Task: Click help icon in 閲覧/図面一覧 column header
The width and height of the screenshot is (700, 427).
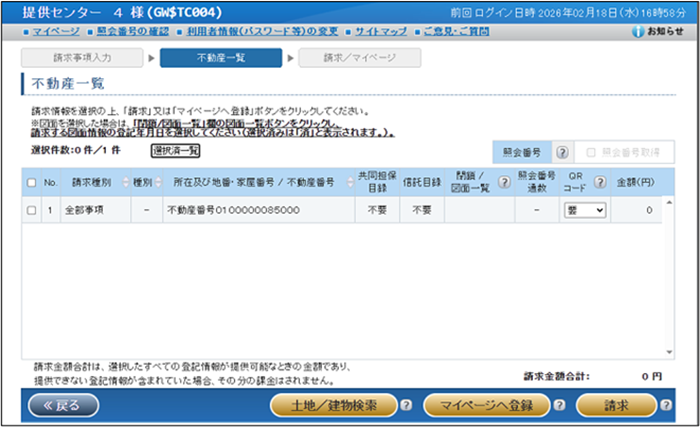Action: click(504, 182)
